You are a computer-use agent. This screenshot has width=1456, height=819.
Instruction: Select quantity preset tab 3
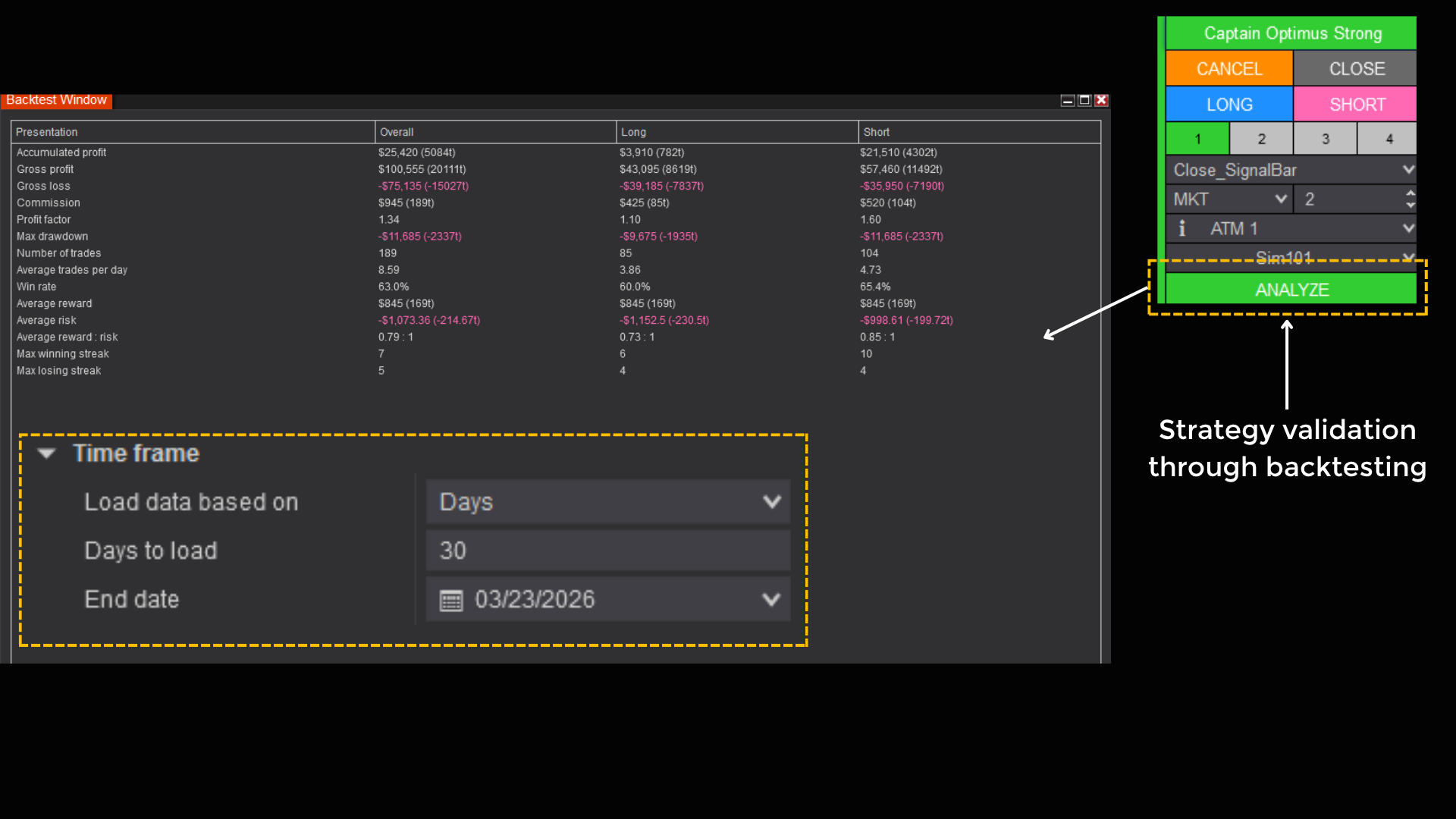pos(1325,139)
